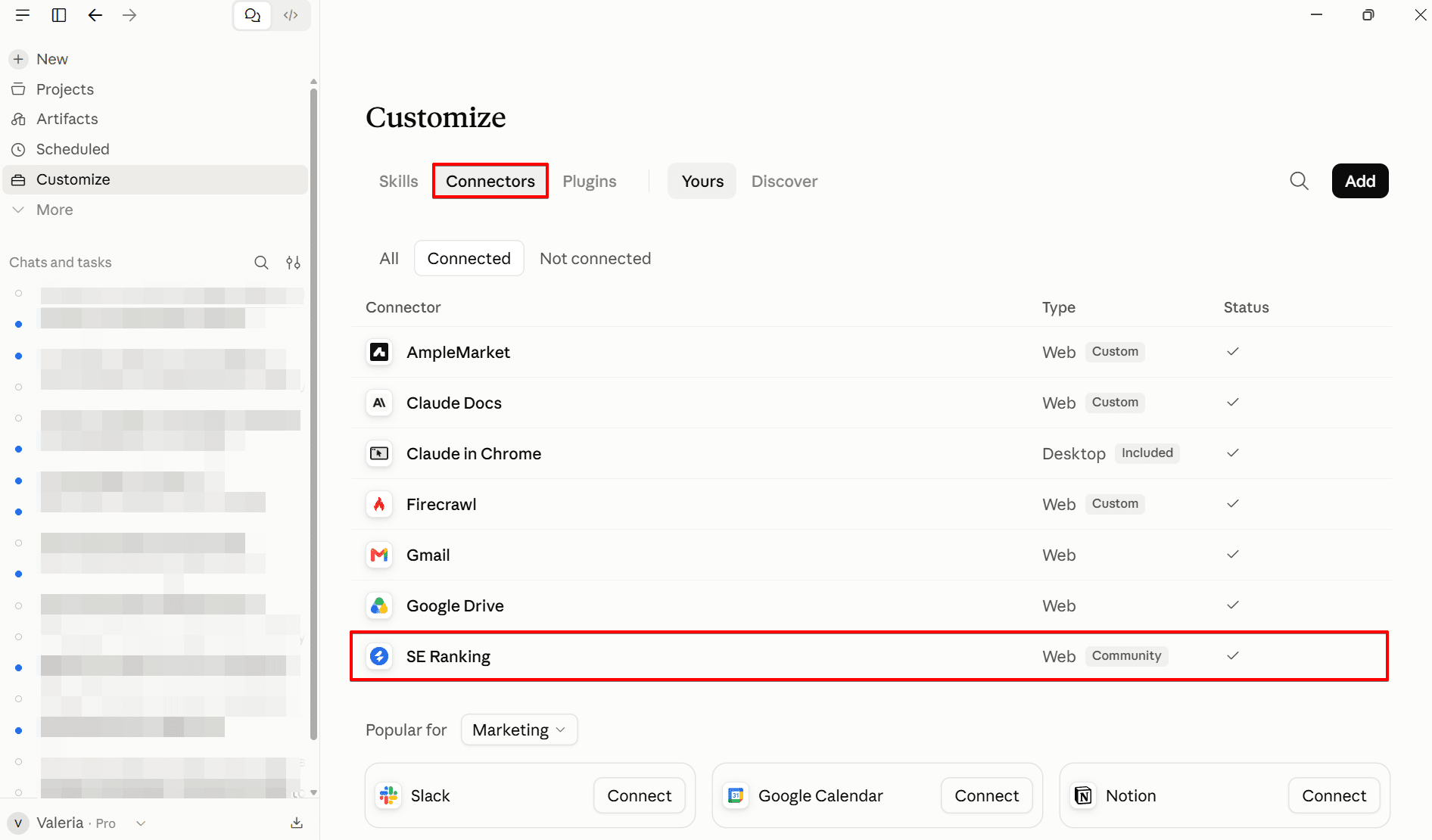
Task: Click Google Drive status checkmark
Action: (x=1233, y=605)
